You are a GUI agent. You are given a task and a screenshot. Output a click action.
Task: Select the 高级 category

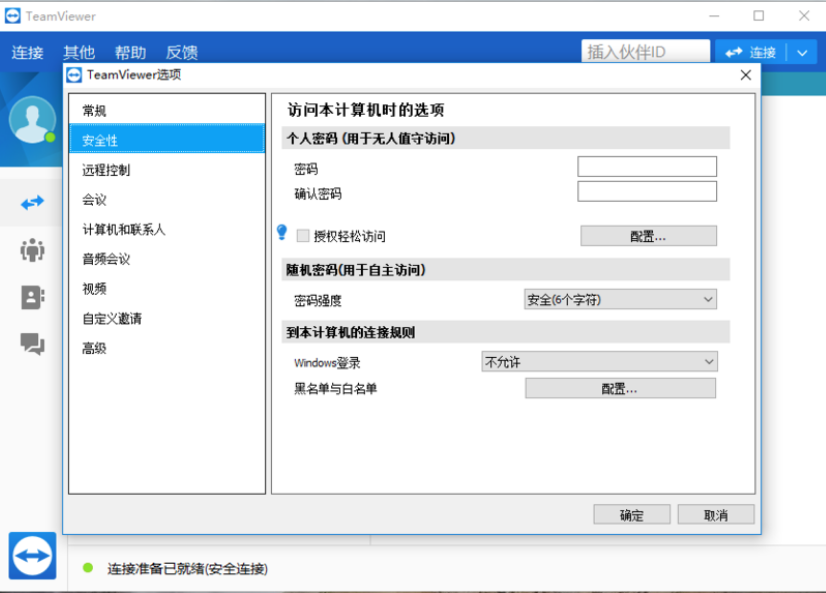pyautogui.click(x=167, y=348)
